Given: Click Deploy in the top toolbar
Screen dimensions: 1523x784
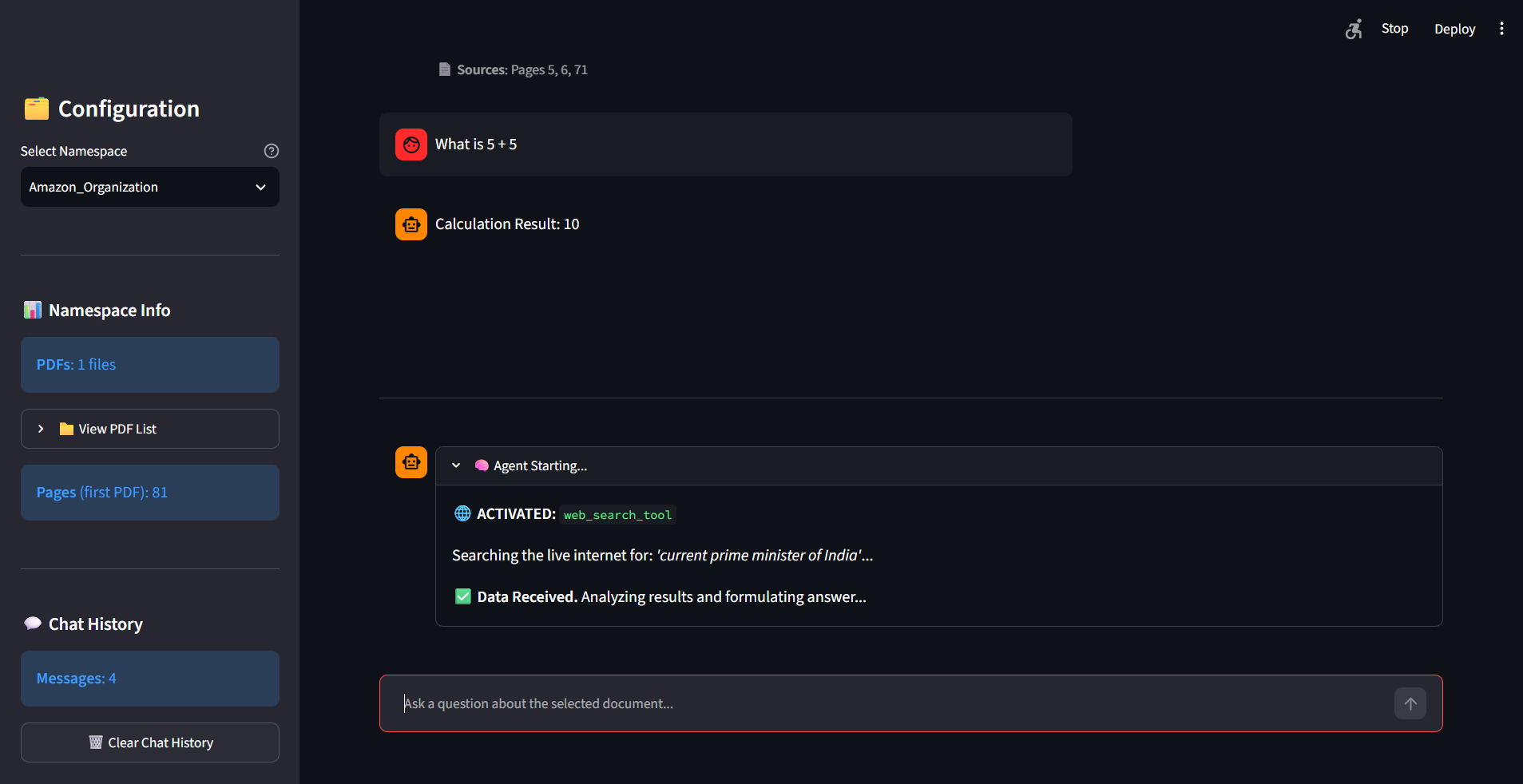Looking at the screenshot, I should tap(1454, 29).
